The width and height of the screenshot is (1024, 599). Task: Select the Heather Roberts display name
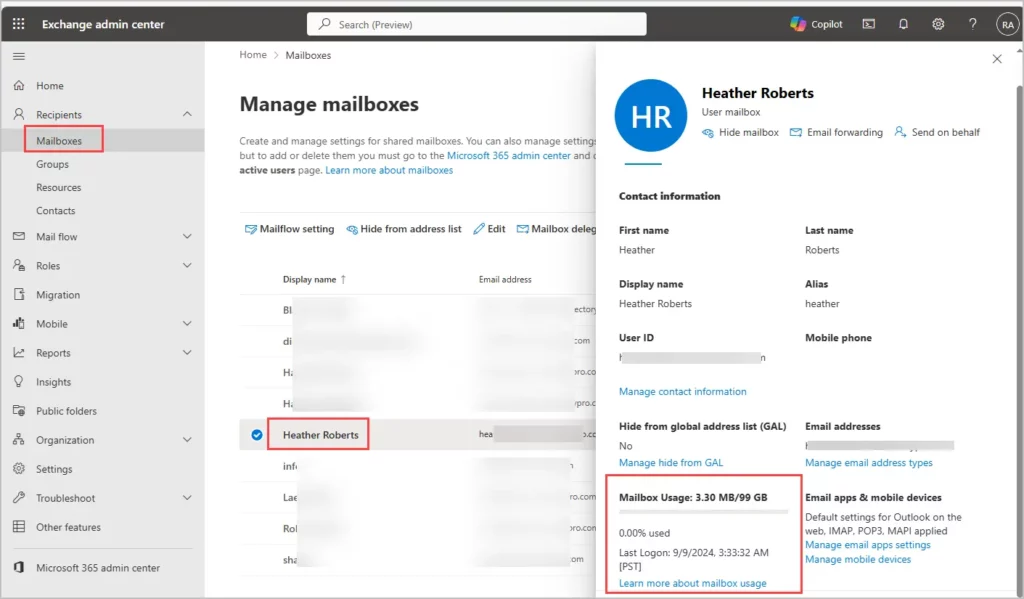click(321, 435)
